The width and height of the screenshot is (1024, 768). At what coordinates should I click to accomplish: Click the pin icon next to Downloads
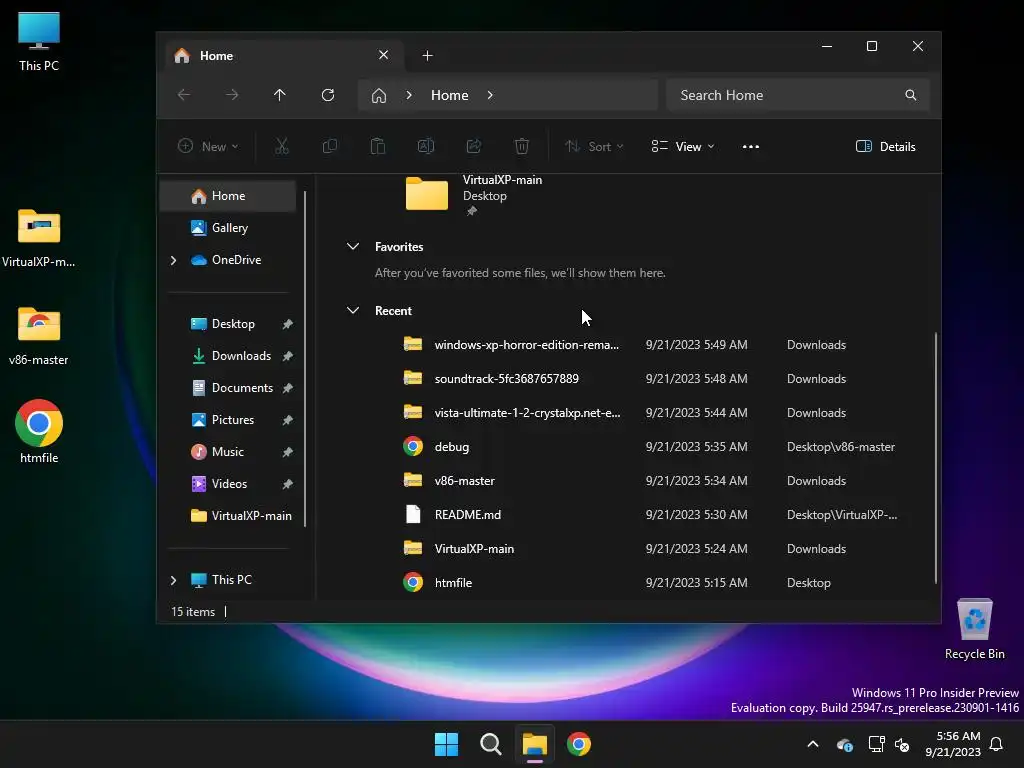tap(287, 356)
